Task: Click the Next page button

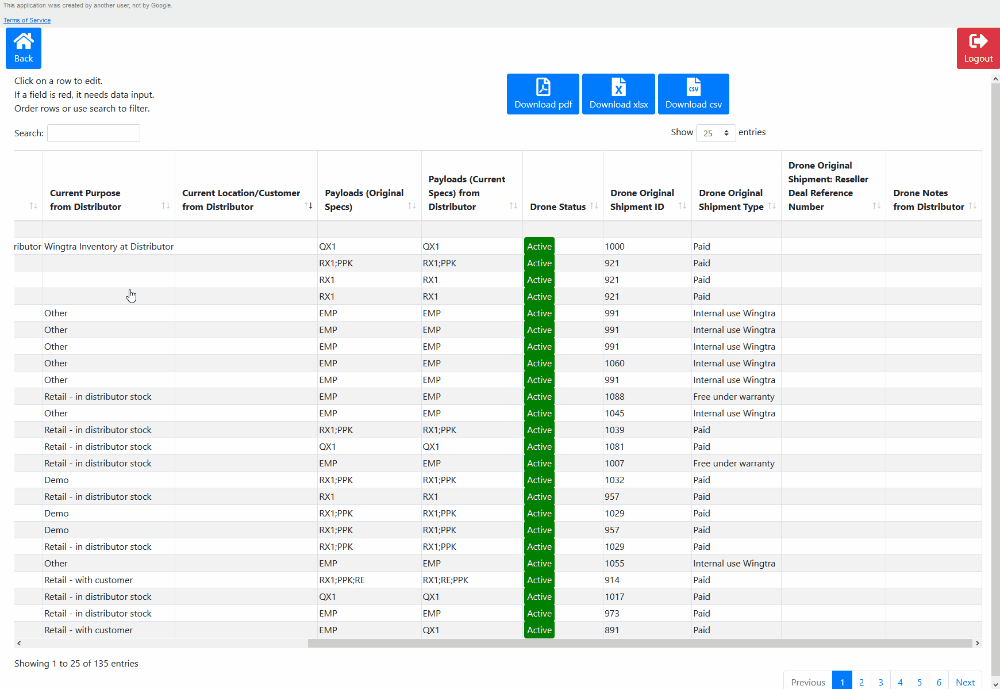Action: (x=964, y=682)
